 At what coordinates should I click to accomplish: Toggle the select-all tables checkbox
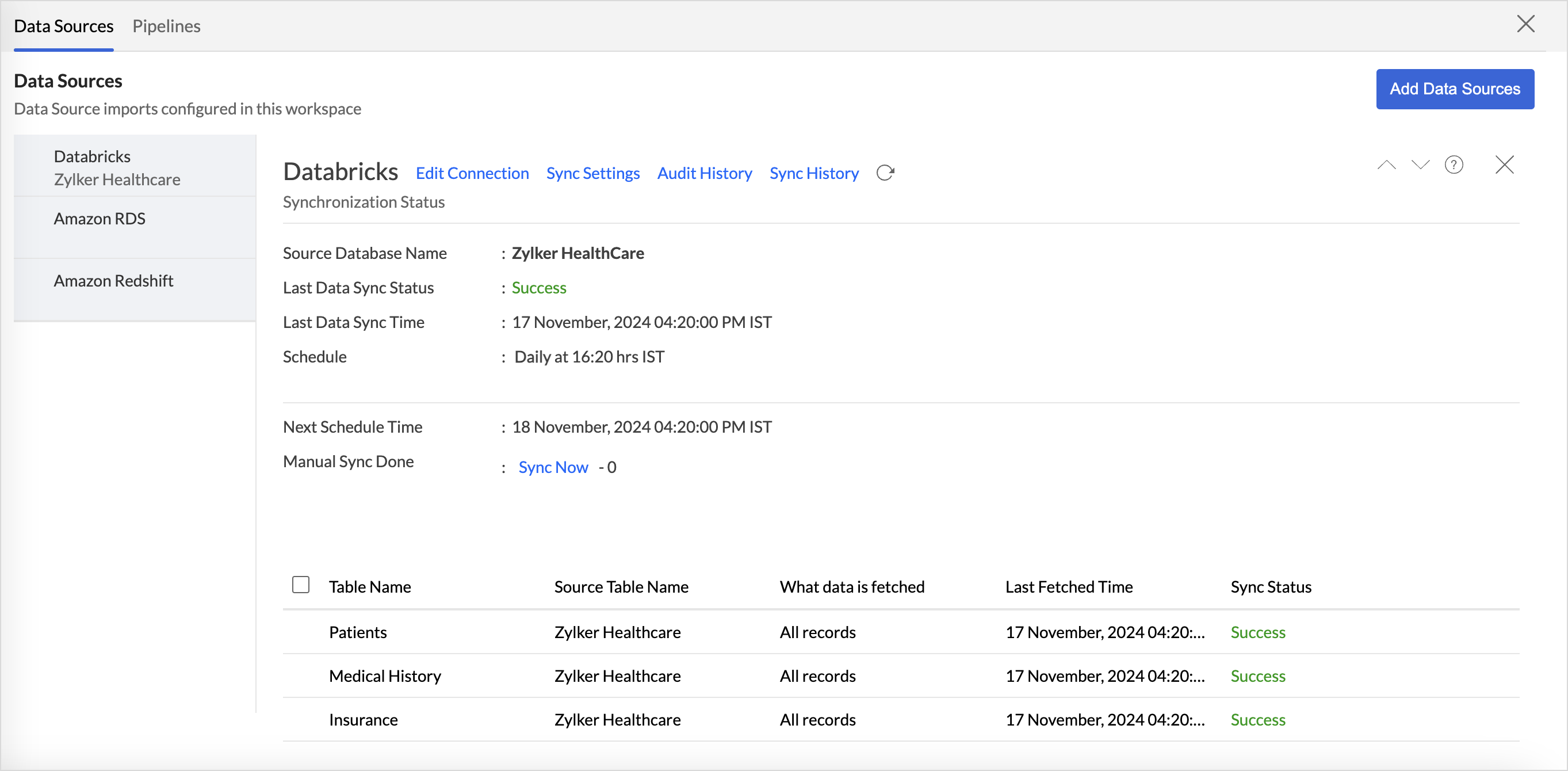click(x=301, y=585)
